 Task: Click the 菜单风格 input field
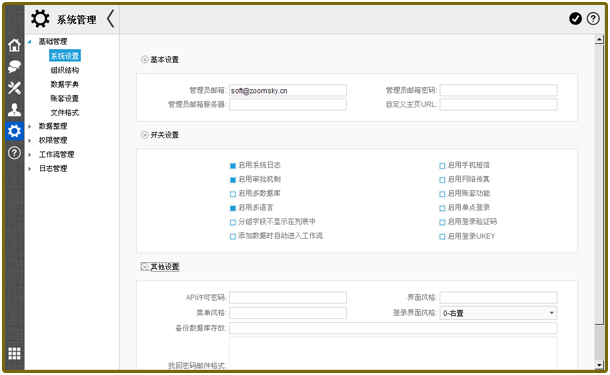click(x=288, y=313)
